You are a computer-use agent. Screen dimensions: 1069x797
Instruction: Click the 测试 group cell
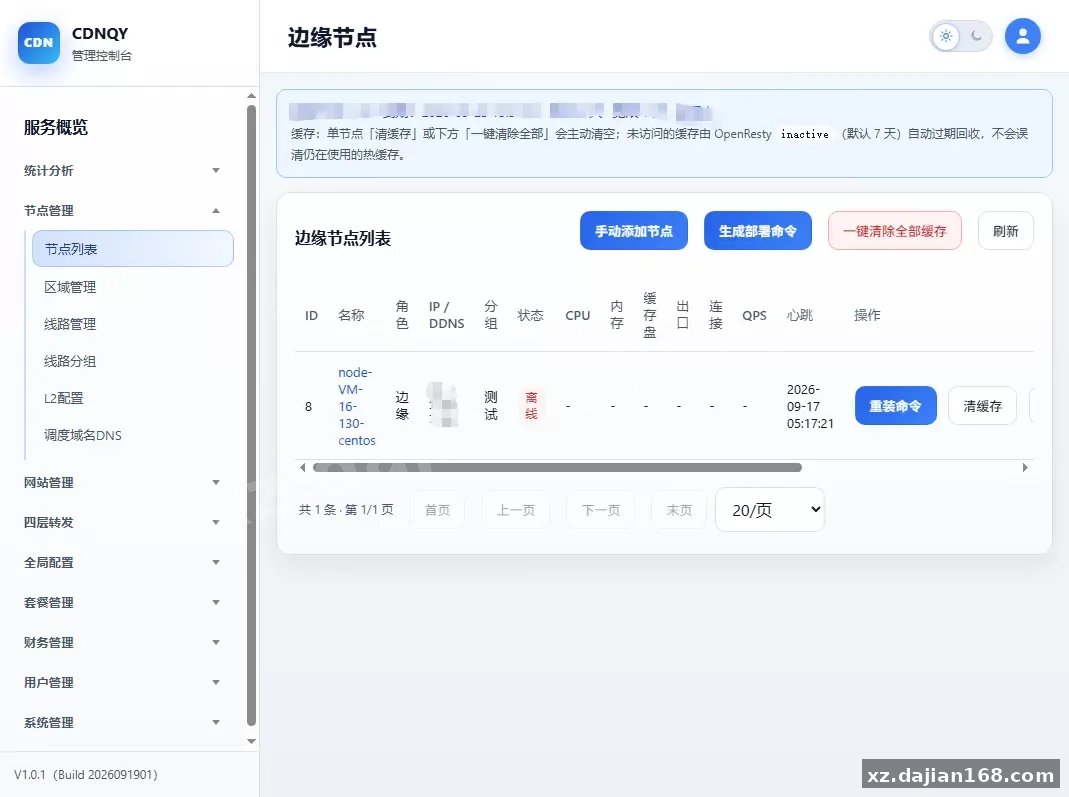pyautogui.click(x=491, y=406)
